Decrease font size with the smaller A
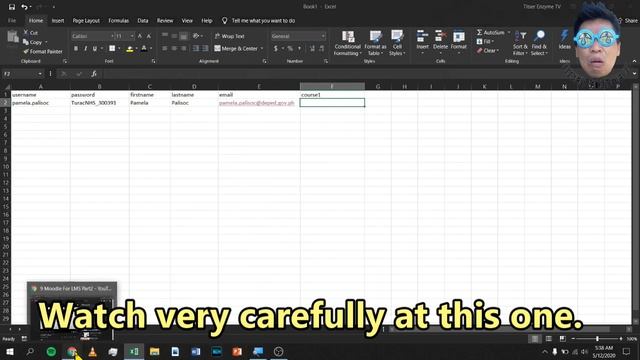The height and width of the screenshot is (360, 640). tap(149, 36)
